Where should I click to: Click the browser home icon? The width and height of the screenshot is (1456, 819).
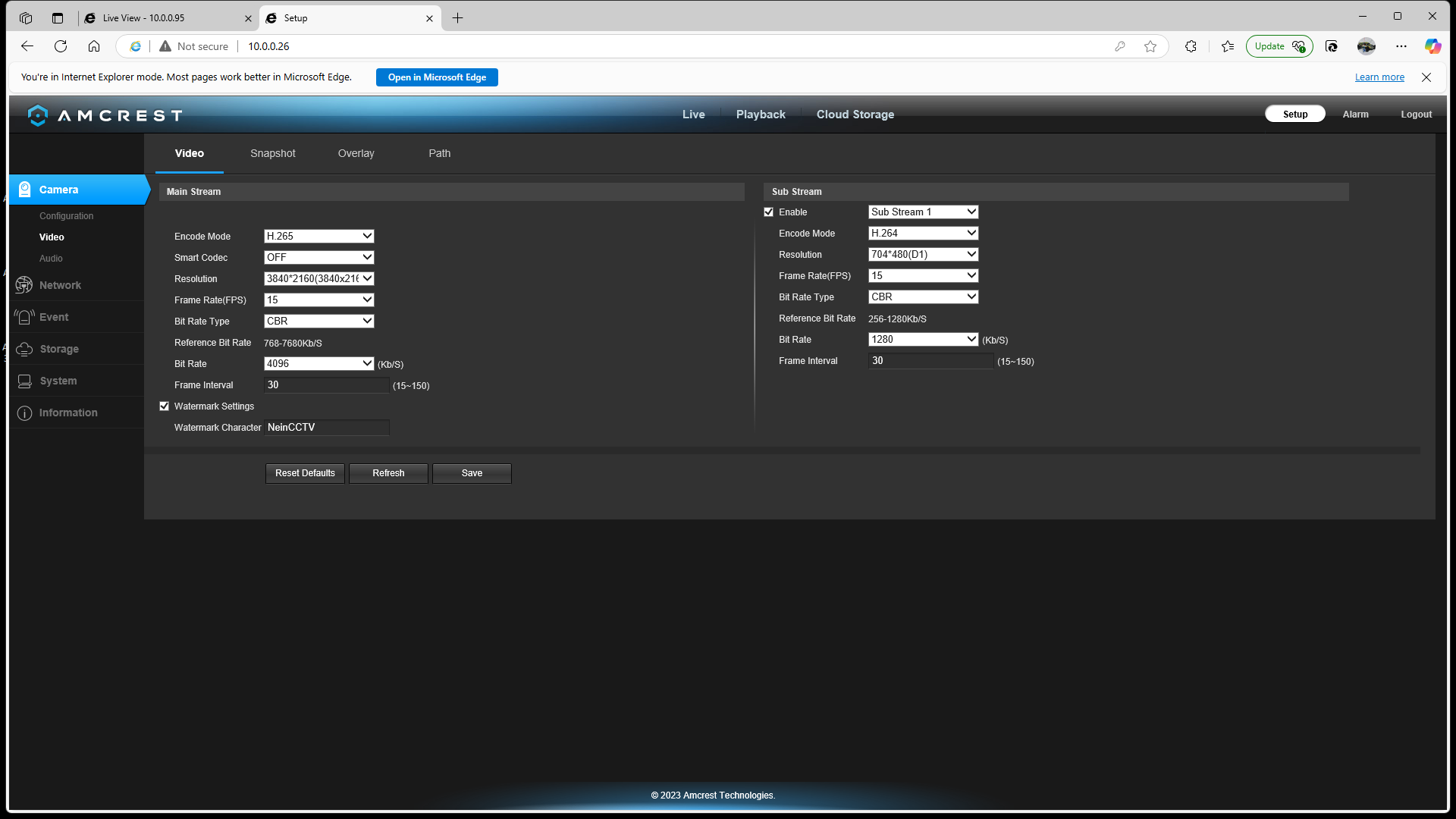[x=94, y=46]
